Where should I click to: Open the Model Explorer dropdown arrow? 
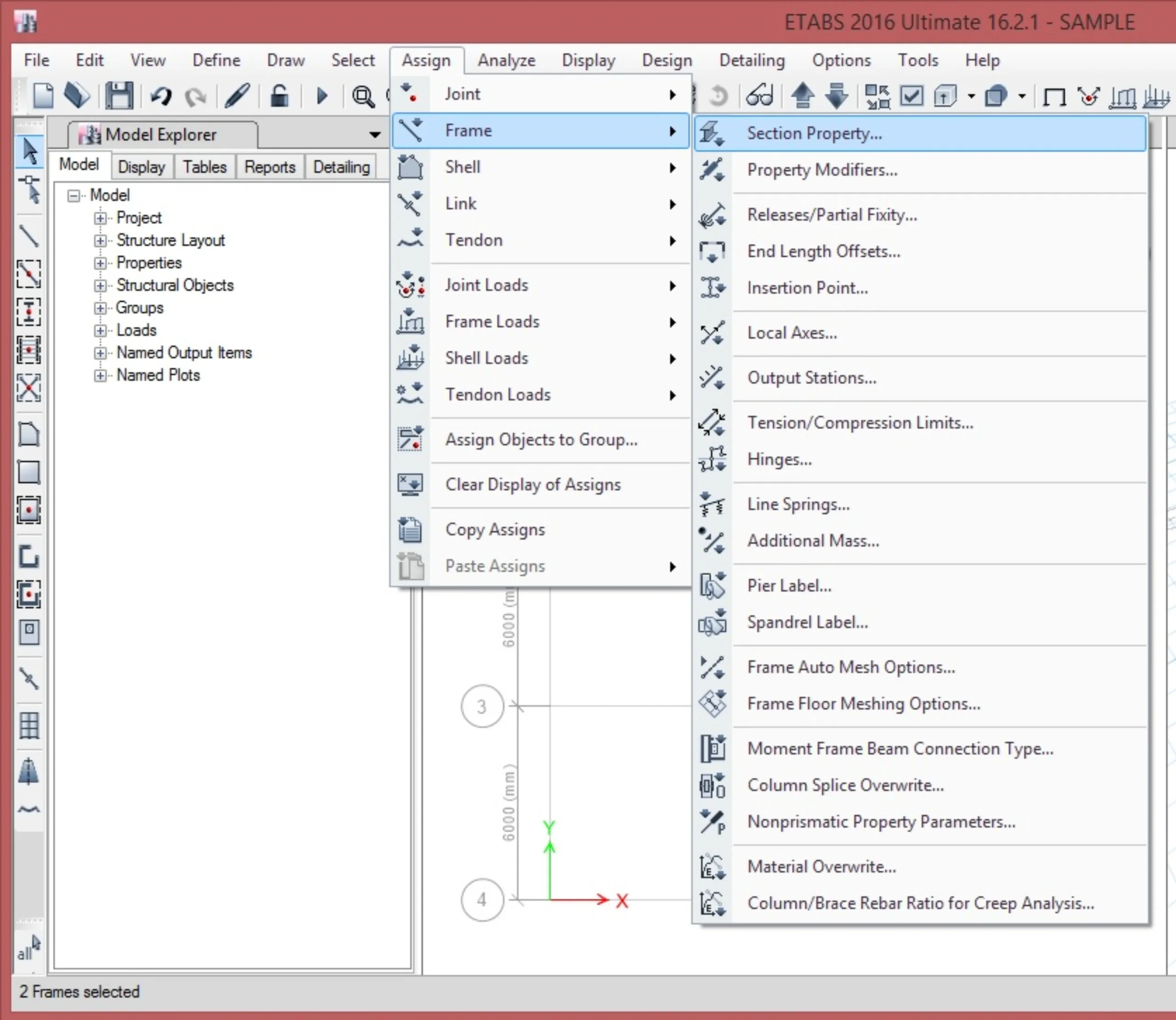[374, 135]
